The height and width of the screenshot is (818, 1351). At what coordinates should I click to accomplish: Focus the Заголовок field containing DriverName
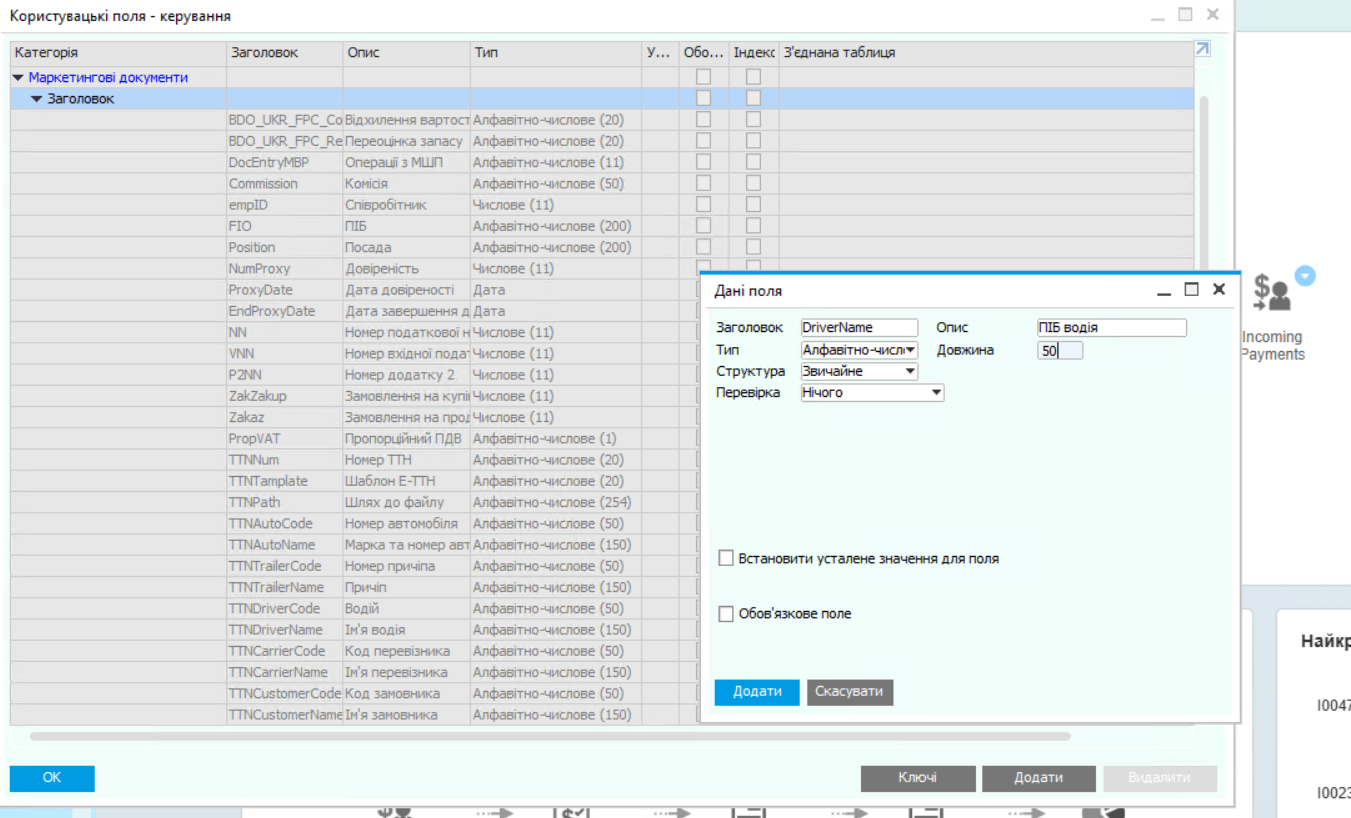click(859, 327)
